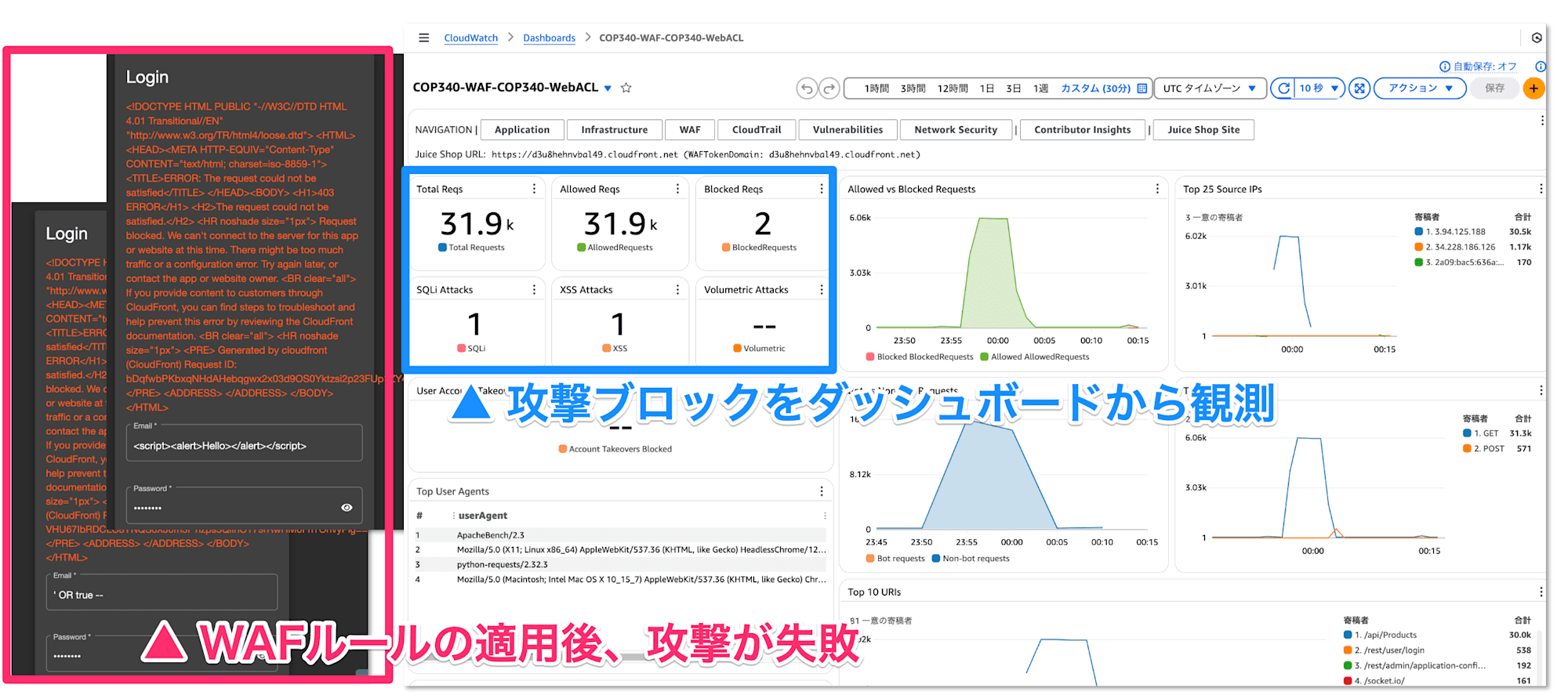The image size is (1568, 699).
Task: Select the 1週 time range
Action: pyautogui.click(x=1040, y=89)
